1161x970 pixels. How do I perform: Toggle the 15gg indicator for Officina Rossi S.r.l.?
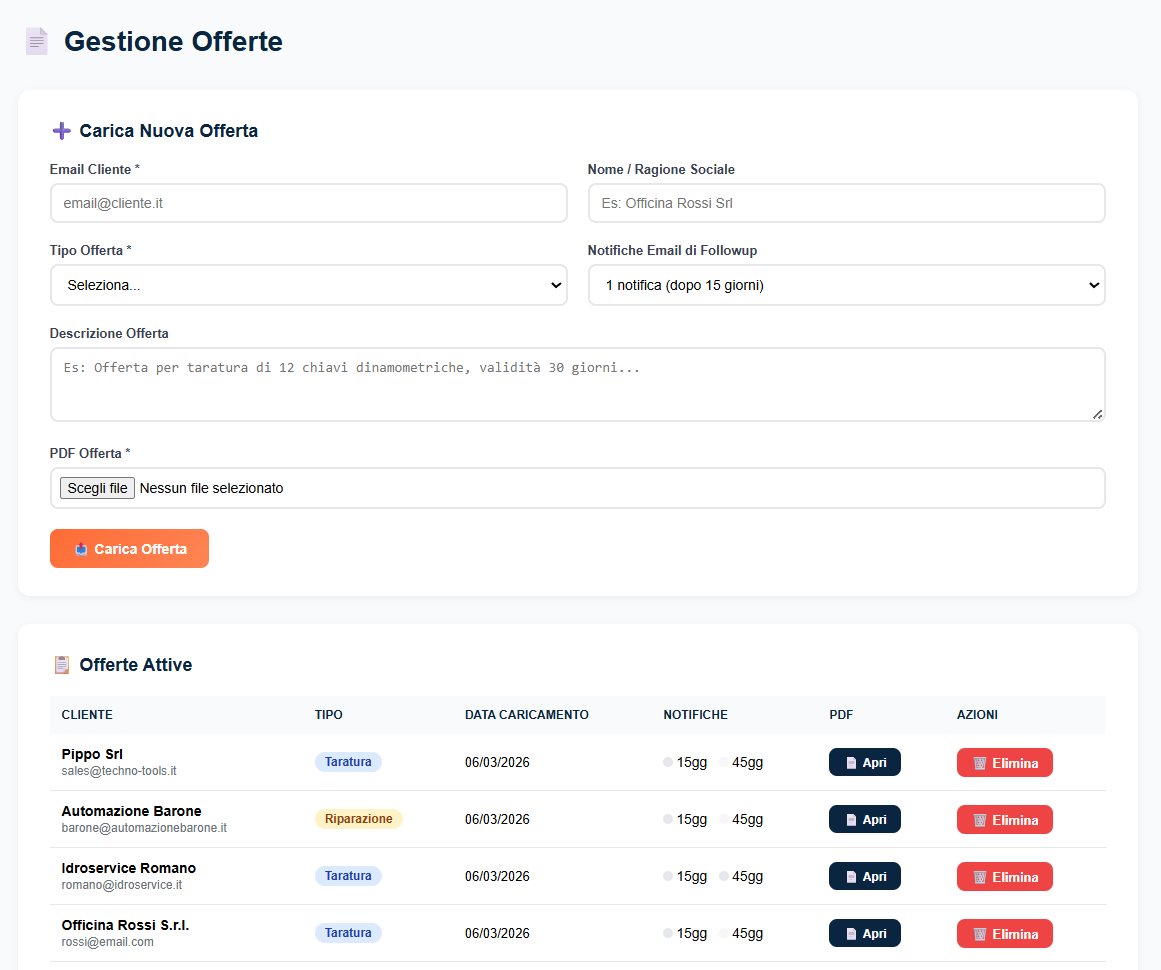point(666,933)
